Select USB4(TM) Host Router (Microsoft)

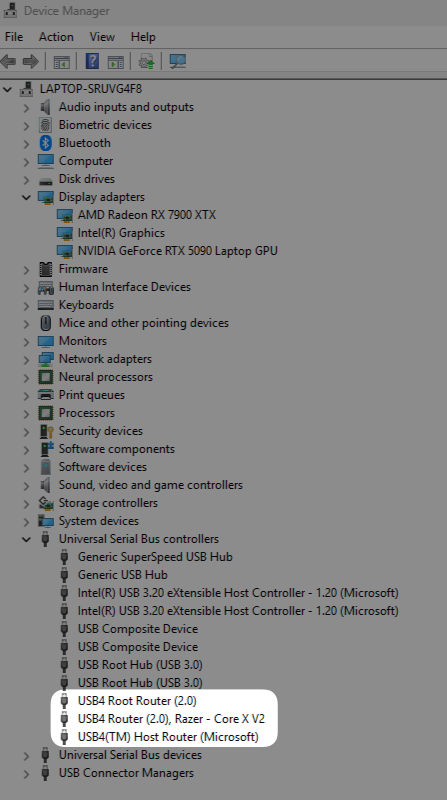tap(168, 737)
